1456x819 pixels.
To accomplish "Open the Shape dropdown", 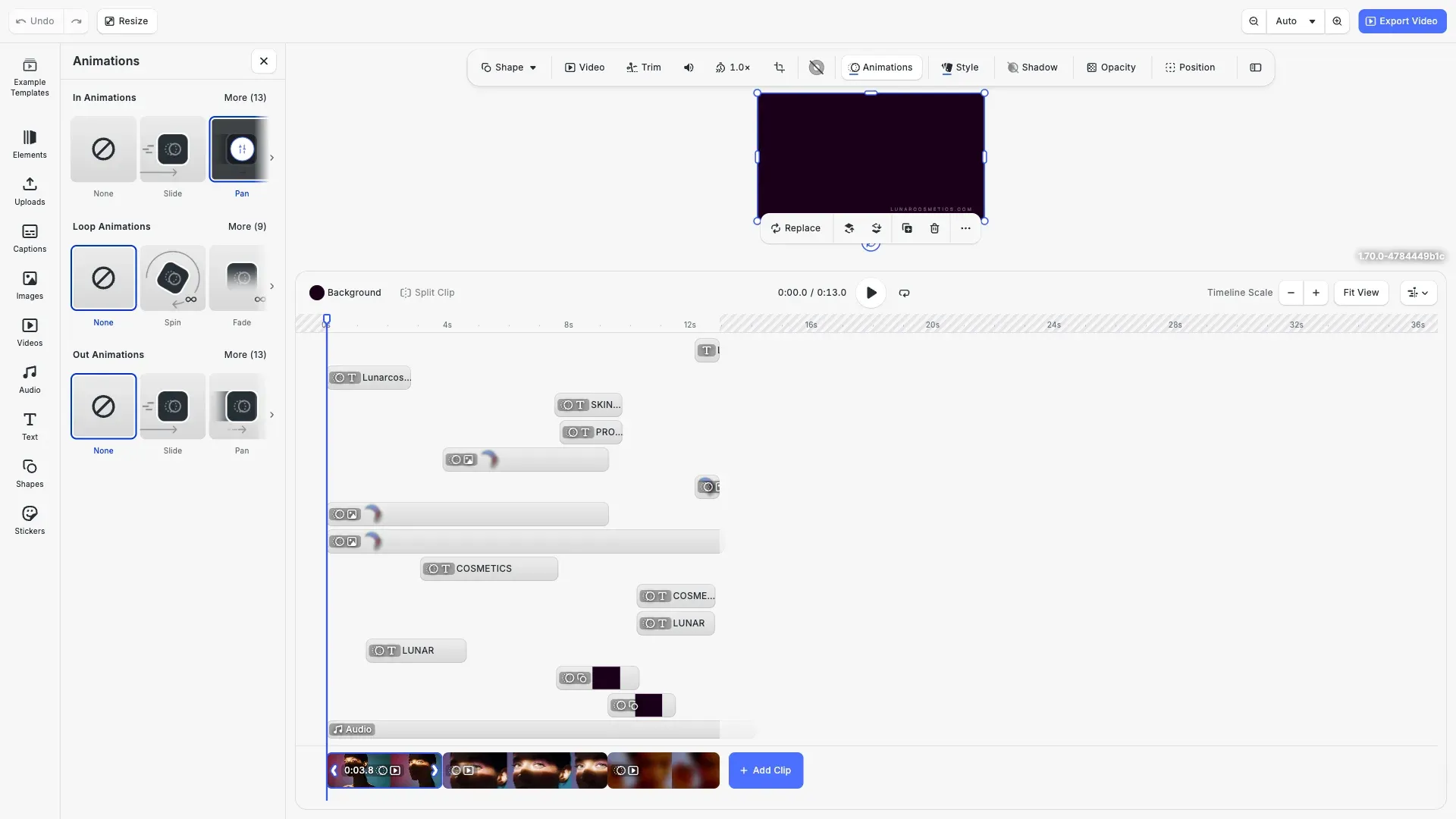I will [509, 67].
